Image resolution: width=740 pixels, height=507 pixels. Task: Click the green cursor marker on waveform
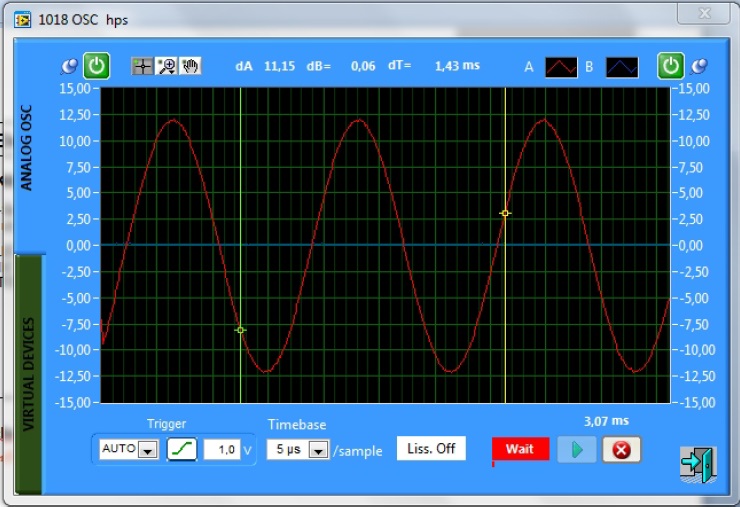tap(240, 330)
